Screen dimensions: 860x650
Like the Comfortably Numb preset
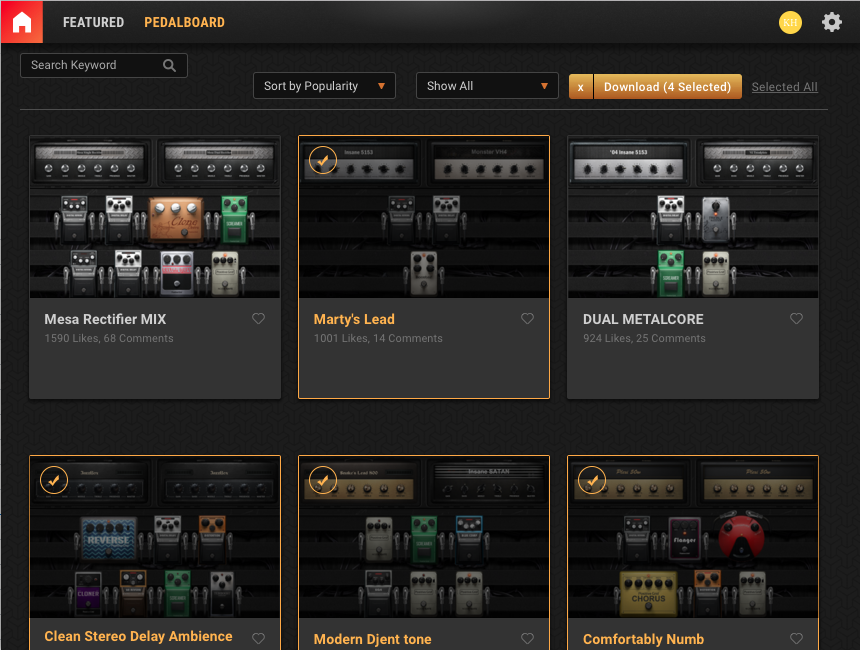pyautogui.click(x=796, y=638)
